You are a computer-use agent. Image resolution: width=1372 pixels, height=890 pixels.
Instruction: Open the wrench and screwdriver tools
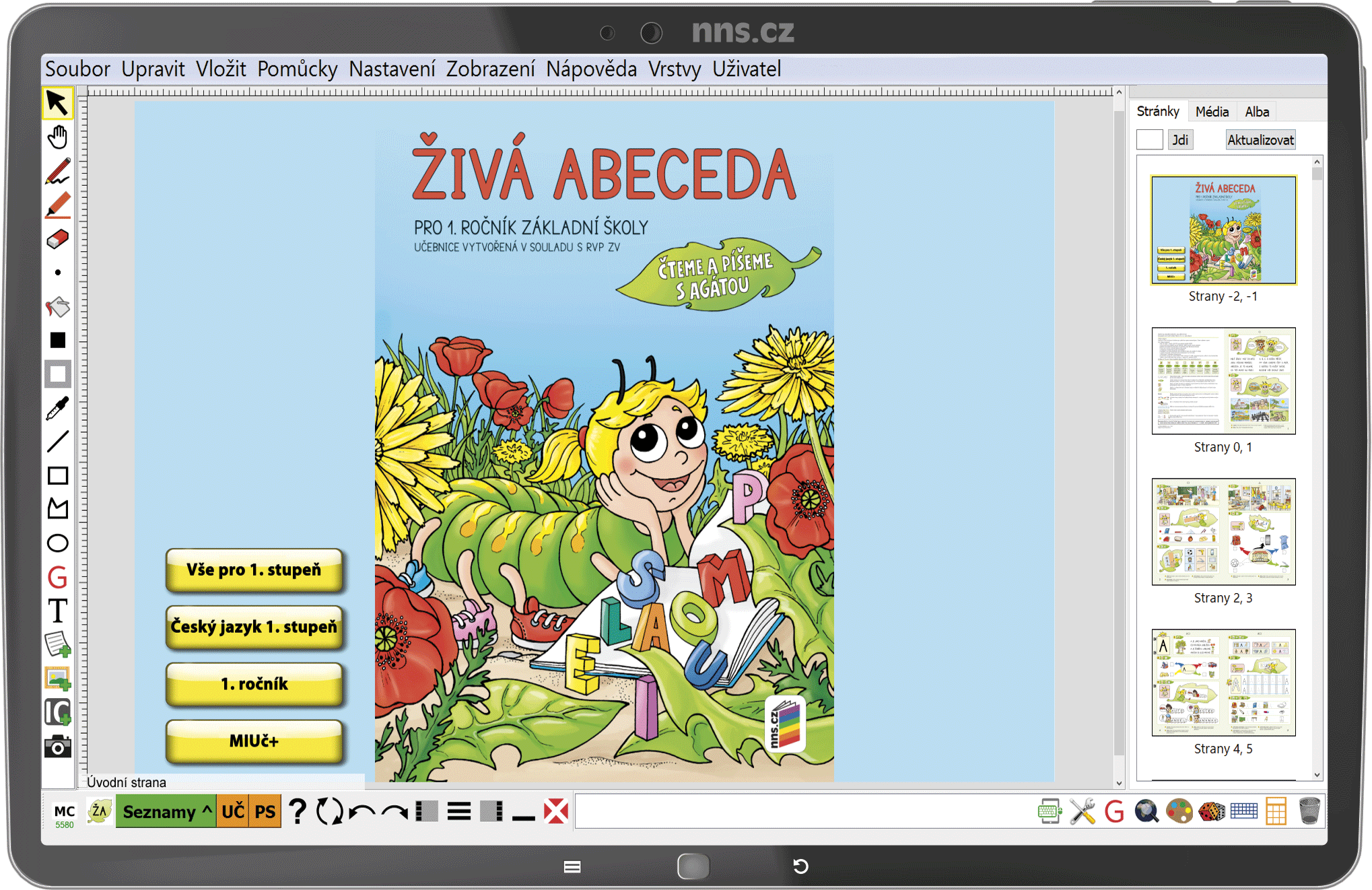tap(1082, 811)
